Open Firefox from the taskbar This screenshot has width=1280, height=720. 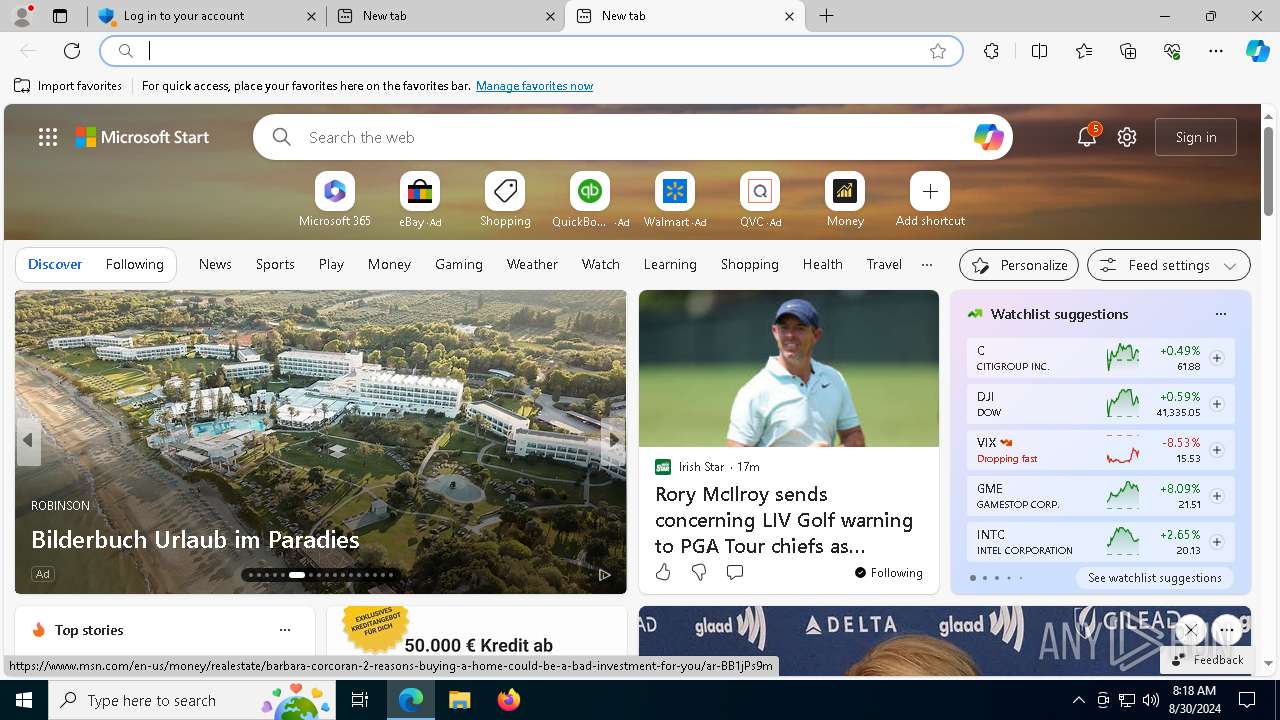tap(509, 700)
